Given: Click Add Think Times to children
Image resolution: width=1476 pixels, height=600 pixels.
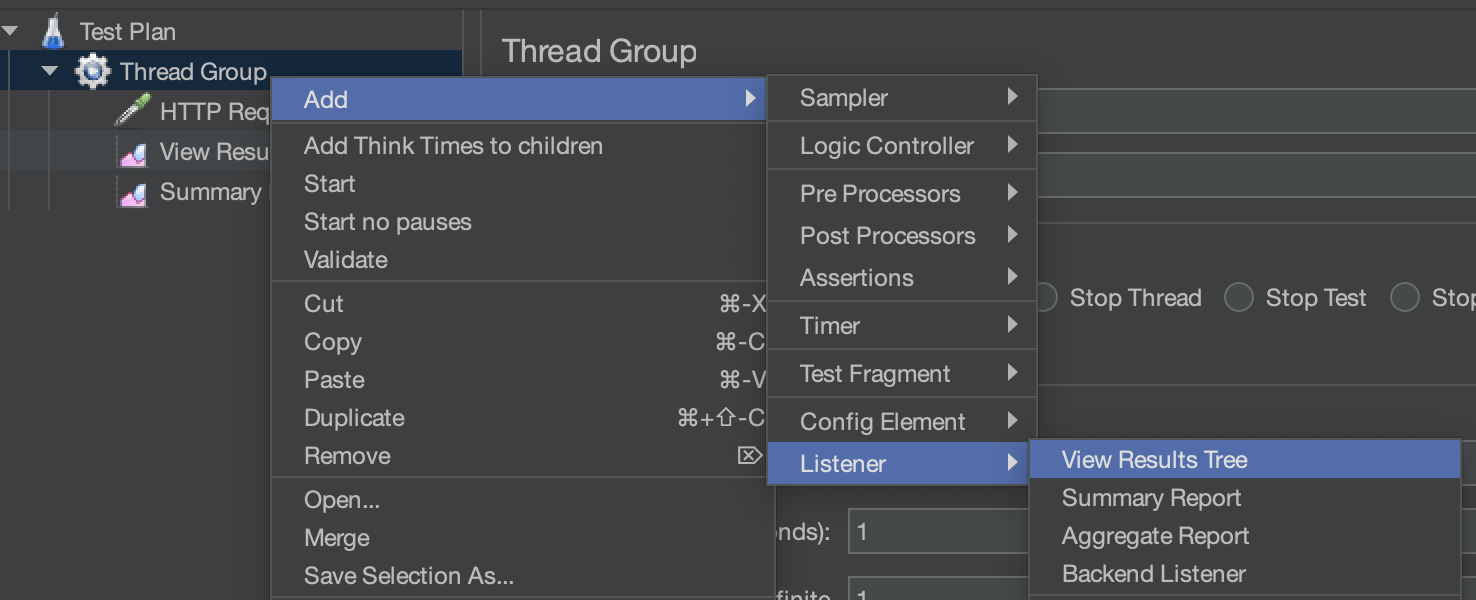Looking at the screenshot, I should pos(453,146).
